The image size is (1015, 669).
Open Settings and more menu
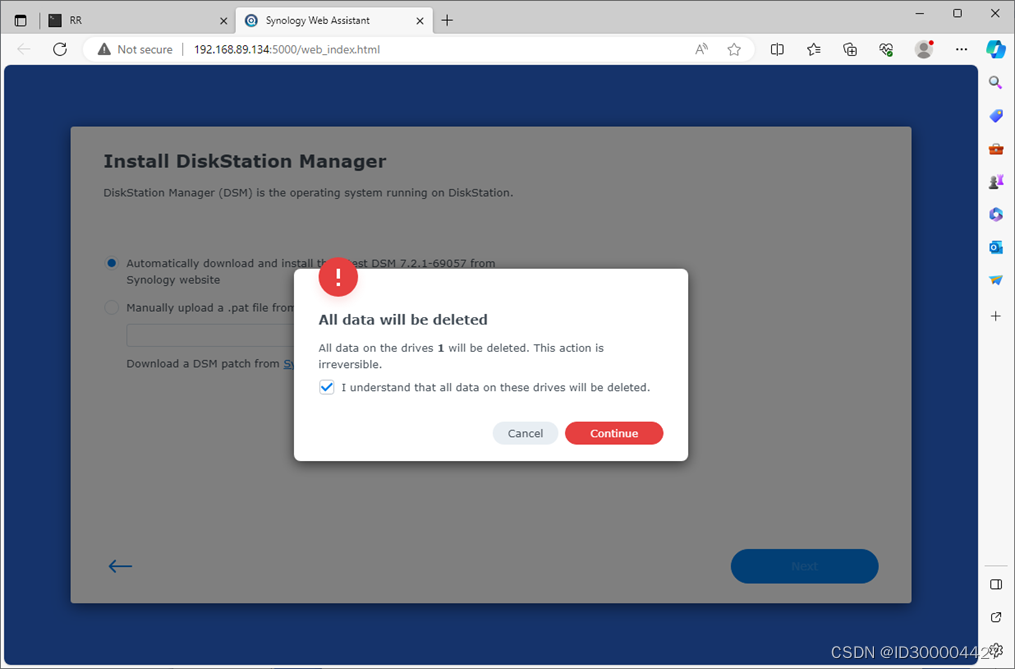[x=961, y=49]
